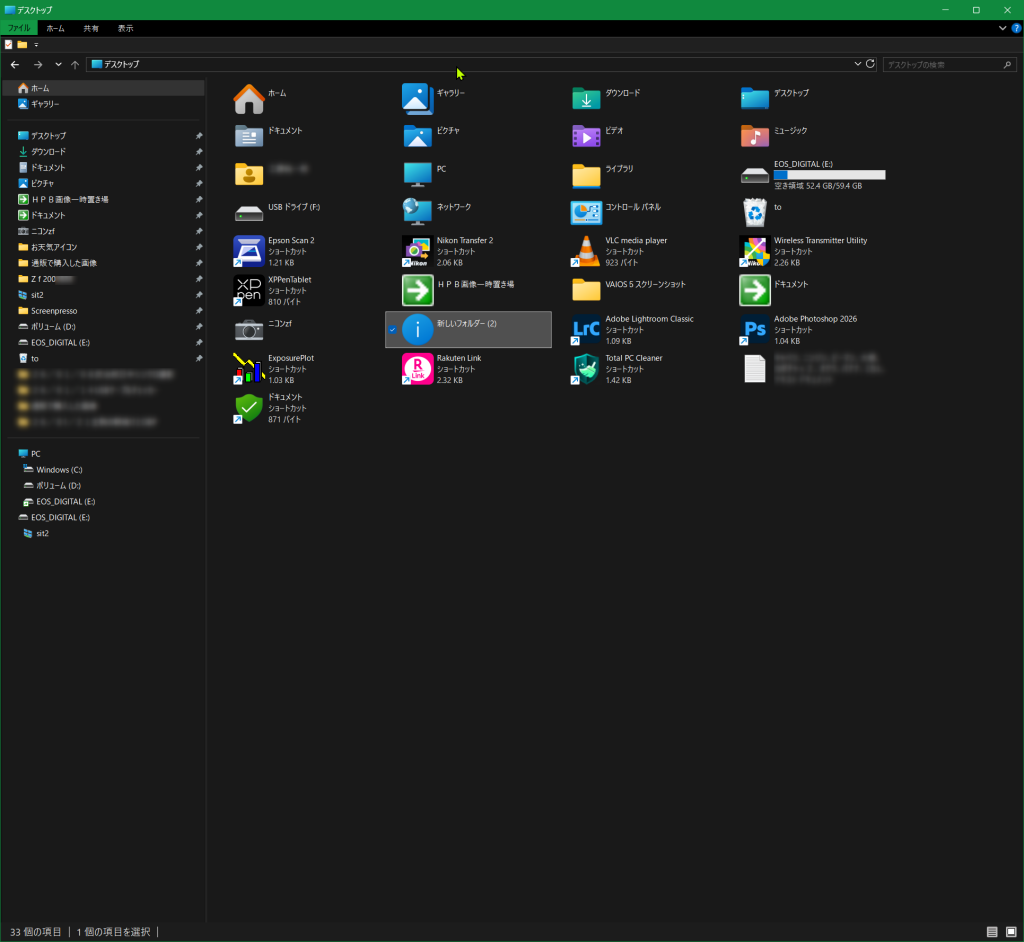Expand the address bar history dropdown
Screen dimensions: 1024x942
[858, 64]
